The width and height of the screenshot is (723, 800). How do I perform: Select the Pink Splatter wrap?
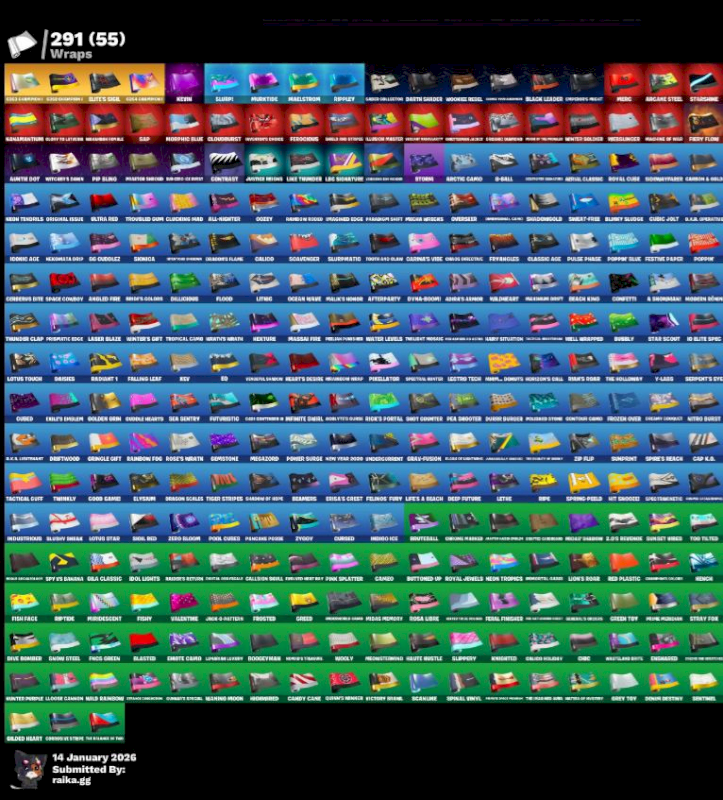[344, 563]
